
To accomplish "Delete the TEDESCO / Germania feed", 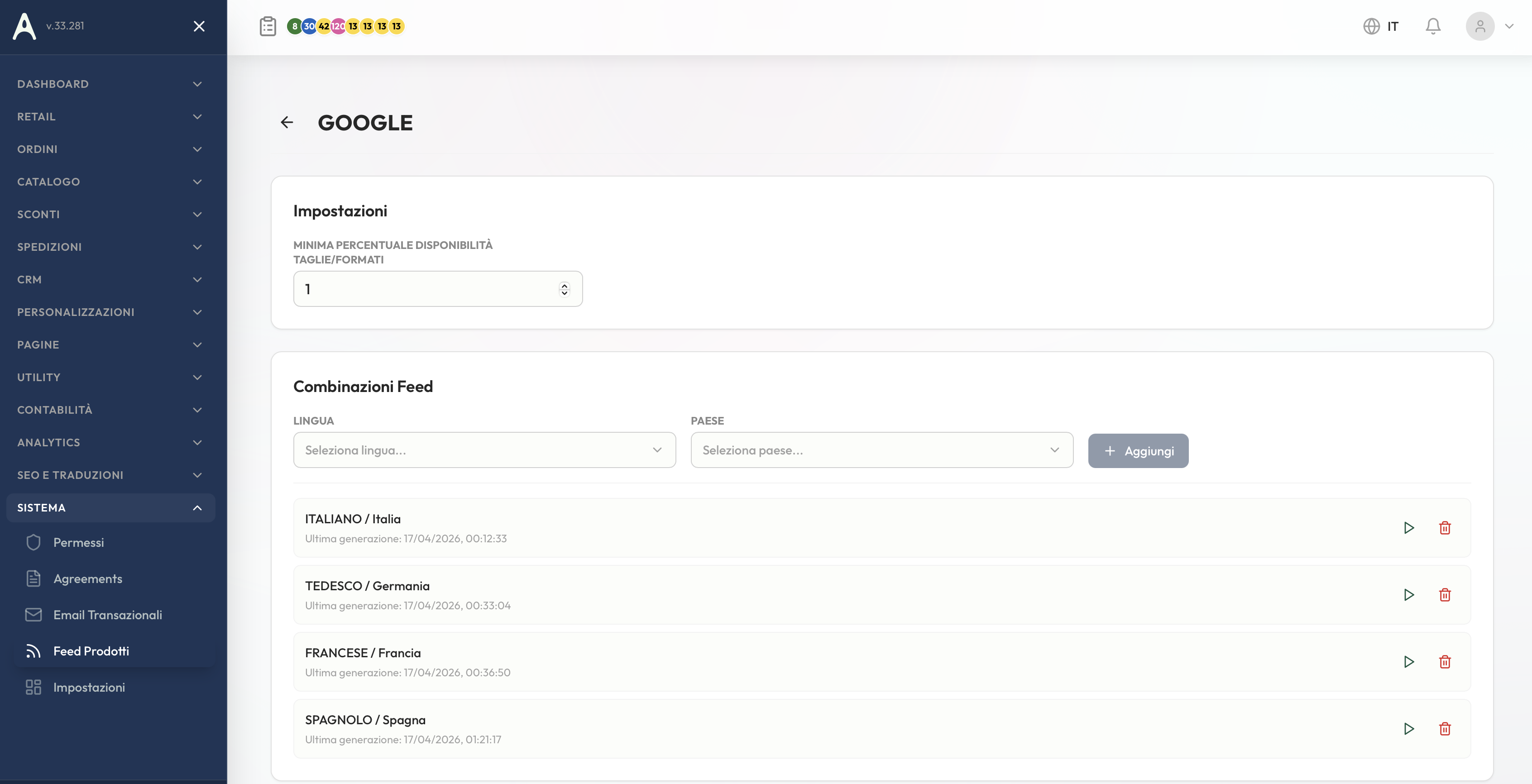I will (1445, 595).
